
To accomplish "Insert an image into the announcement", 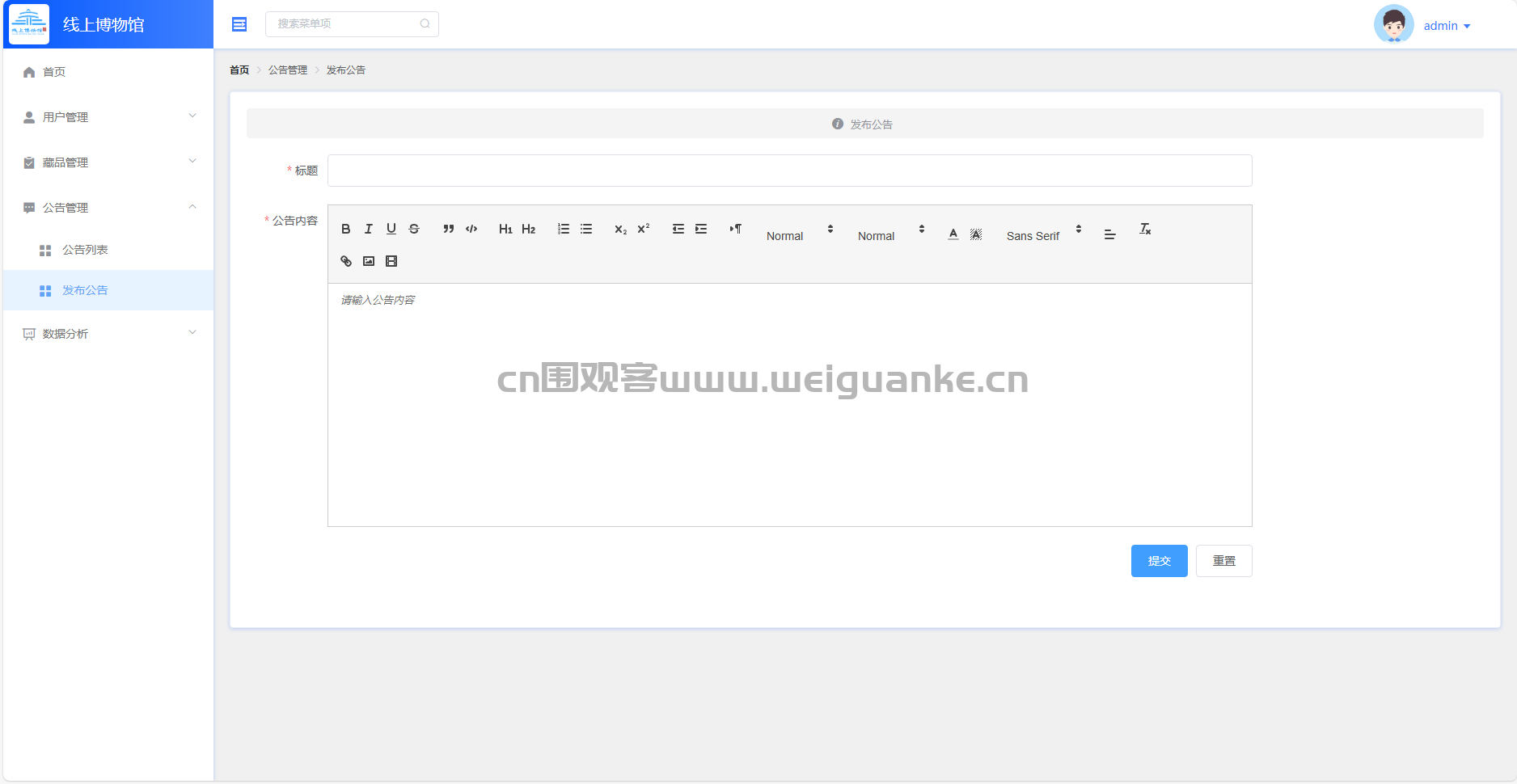I will (369, 261).
